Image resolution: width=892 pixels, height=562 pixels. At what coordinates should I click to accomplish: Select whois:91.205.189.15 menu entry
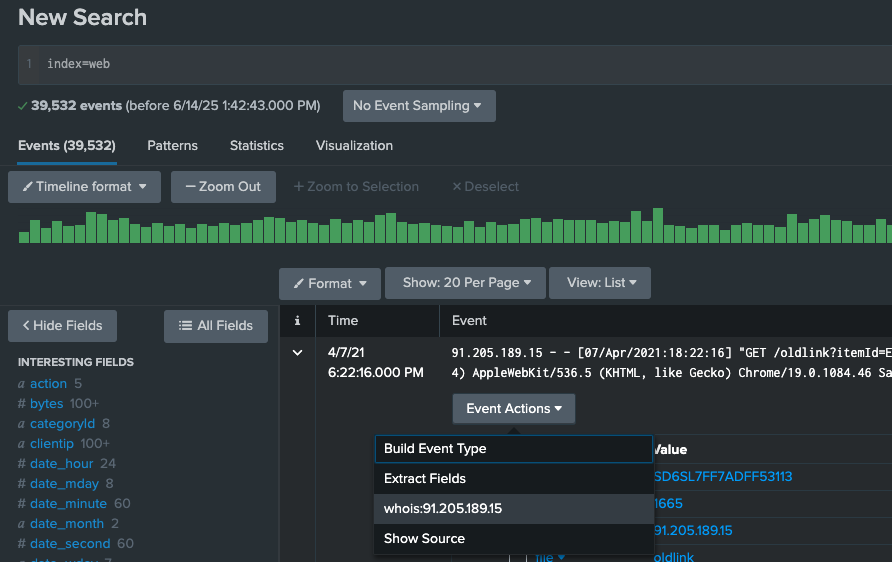[514, 509]
